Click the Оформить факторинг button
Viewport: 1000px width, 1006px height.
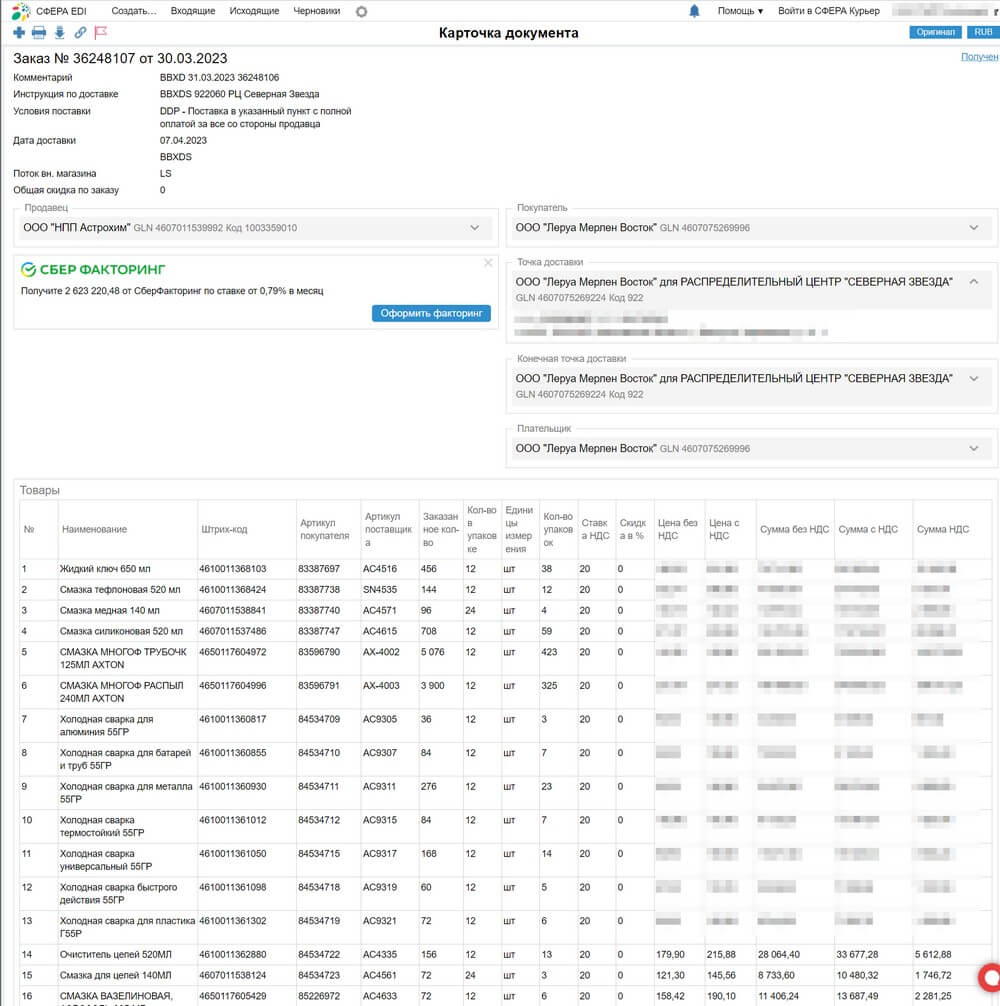click(x=431, y=313)
